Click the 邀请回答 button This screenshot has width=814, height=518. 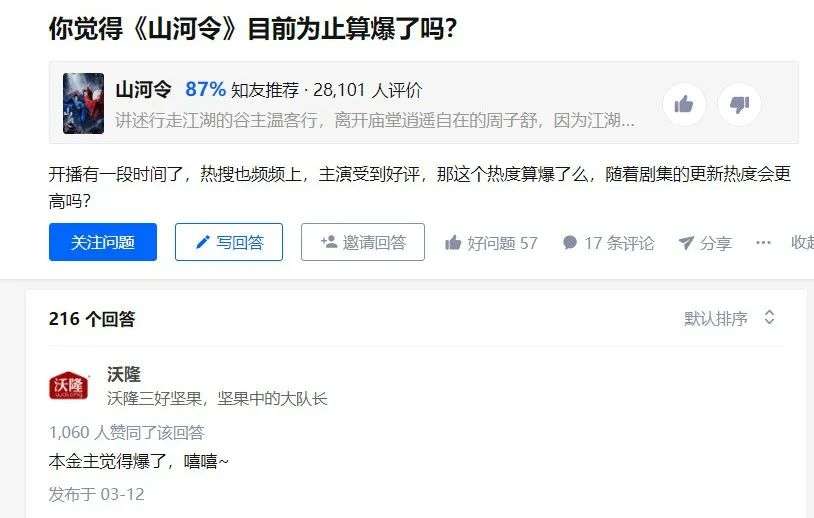[x=363, y=242]
